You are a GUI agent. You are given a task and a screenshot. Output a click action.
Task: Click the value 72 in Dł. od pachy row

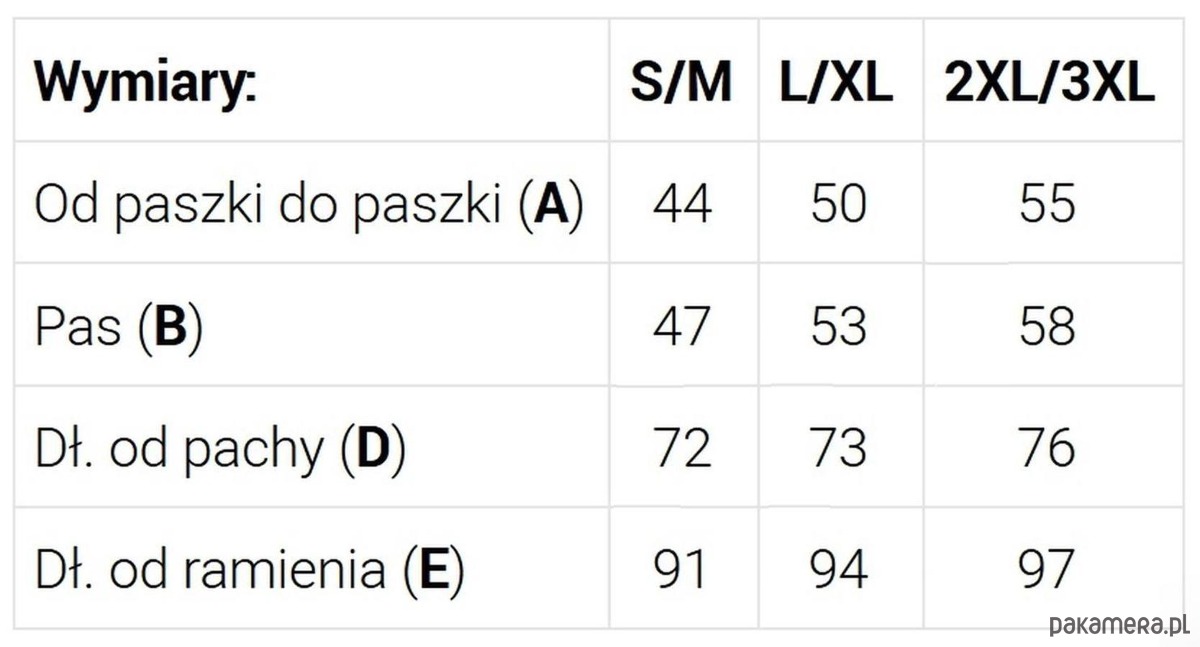click(x=682, y=448)
